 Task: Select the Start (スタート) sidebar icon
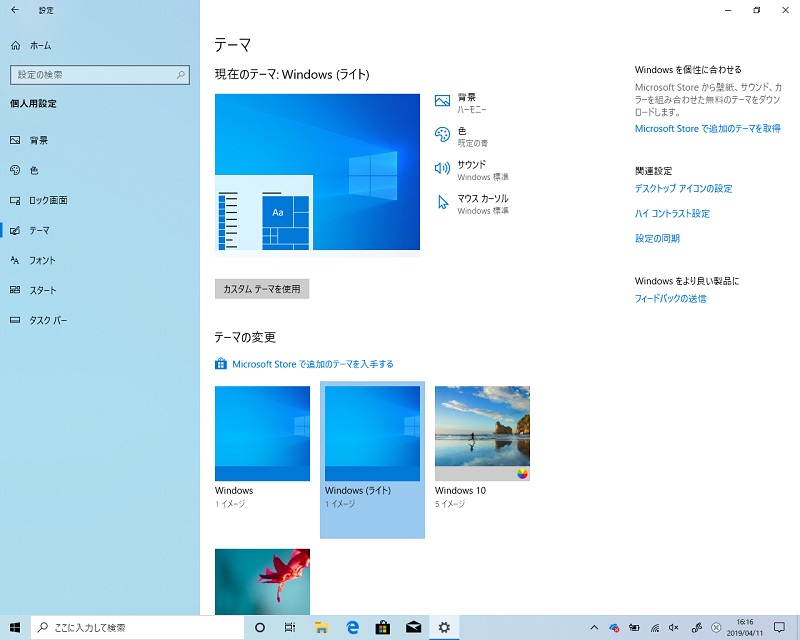click(15, 290)
